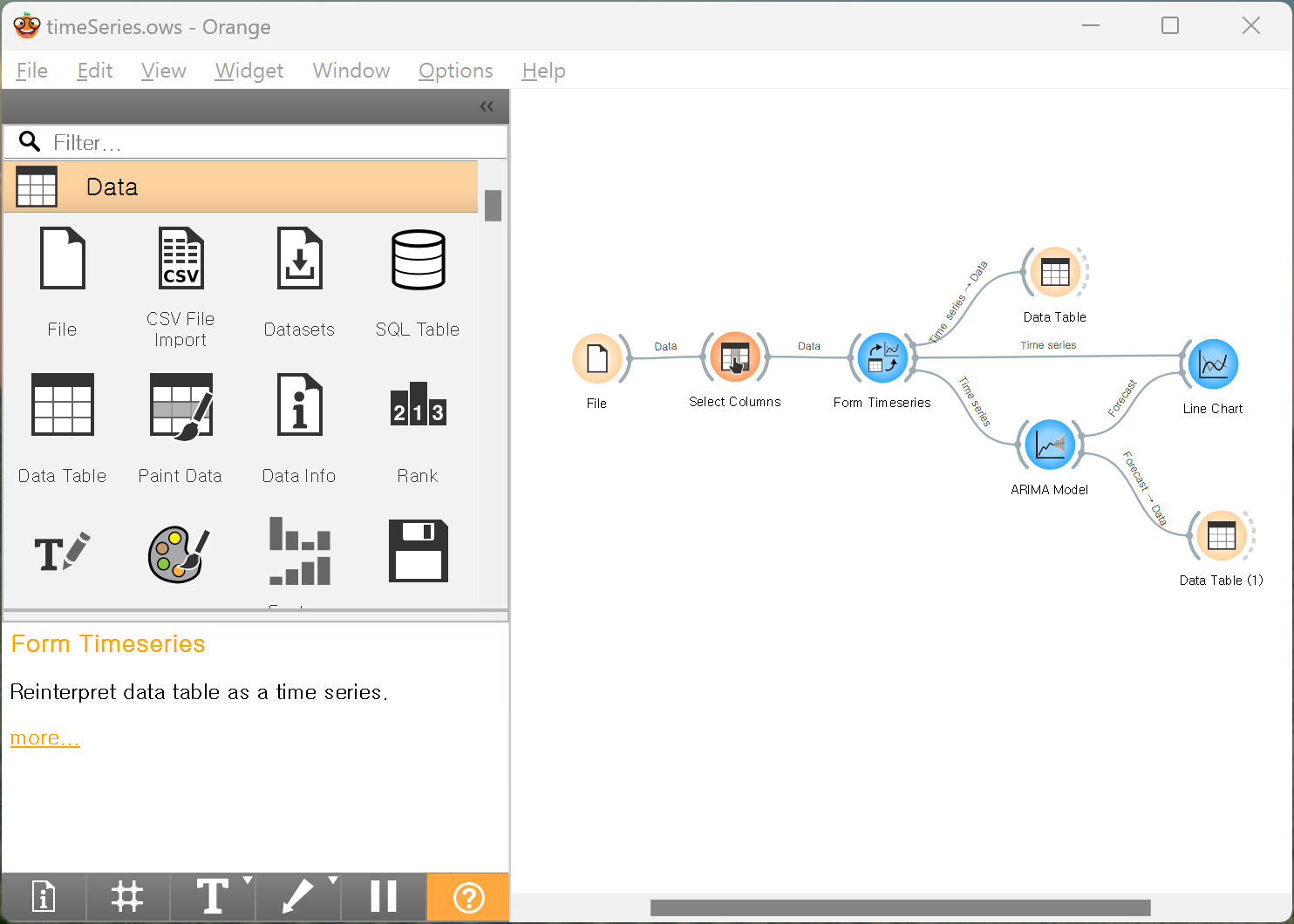
Task: Click the 'Time series' link label to ARIMA Model
Action: 975,401
